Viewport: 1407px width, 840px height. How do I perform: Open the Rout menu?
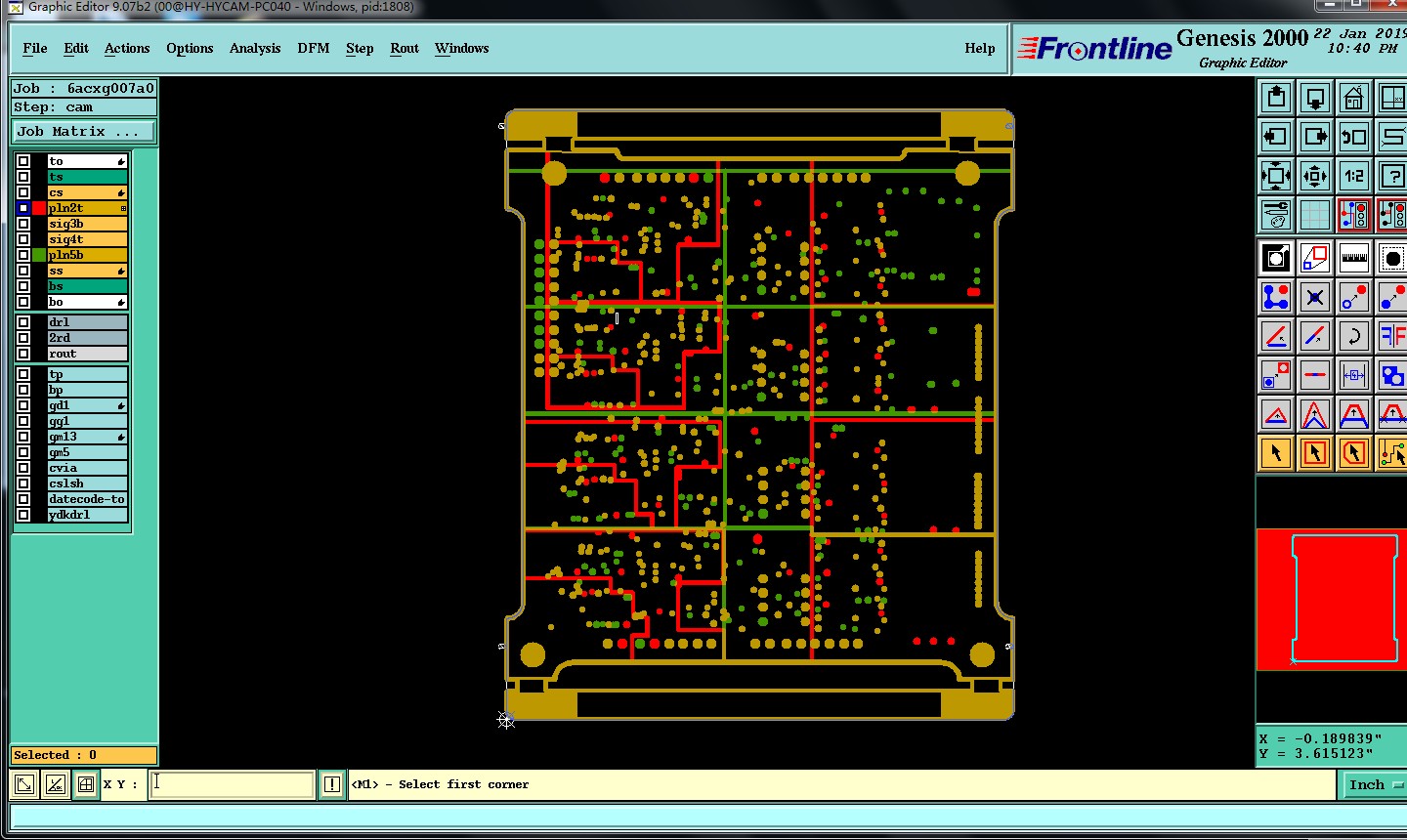click(x=405, y=48)
